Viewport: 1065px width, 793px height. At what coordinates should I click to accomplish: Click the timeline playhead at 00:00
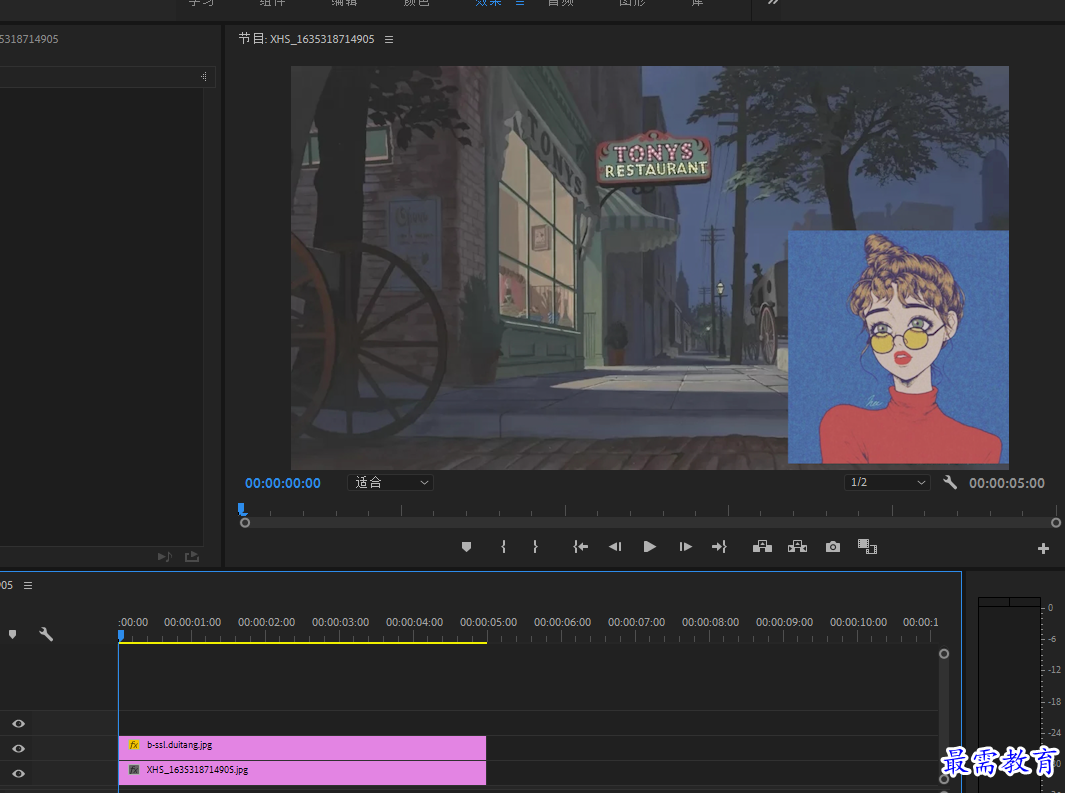point(121,635)
